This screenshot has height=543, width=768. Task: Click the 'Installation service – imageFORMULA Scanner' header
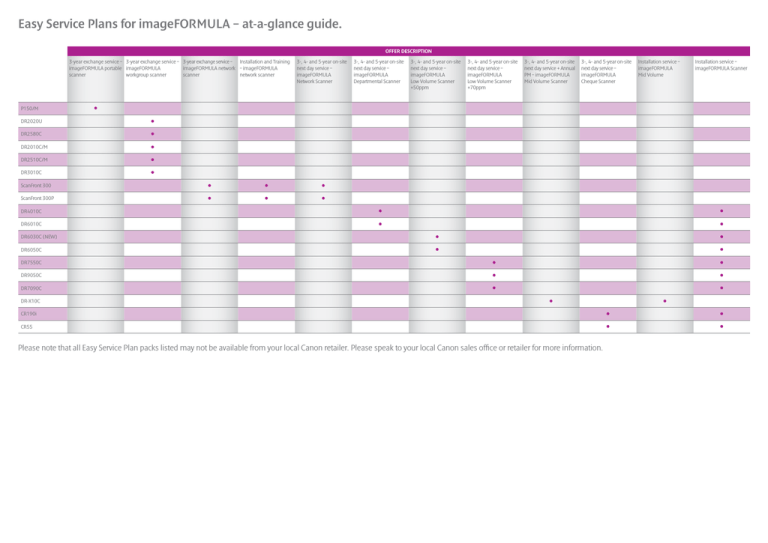tap(721, 65)
